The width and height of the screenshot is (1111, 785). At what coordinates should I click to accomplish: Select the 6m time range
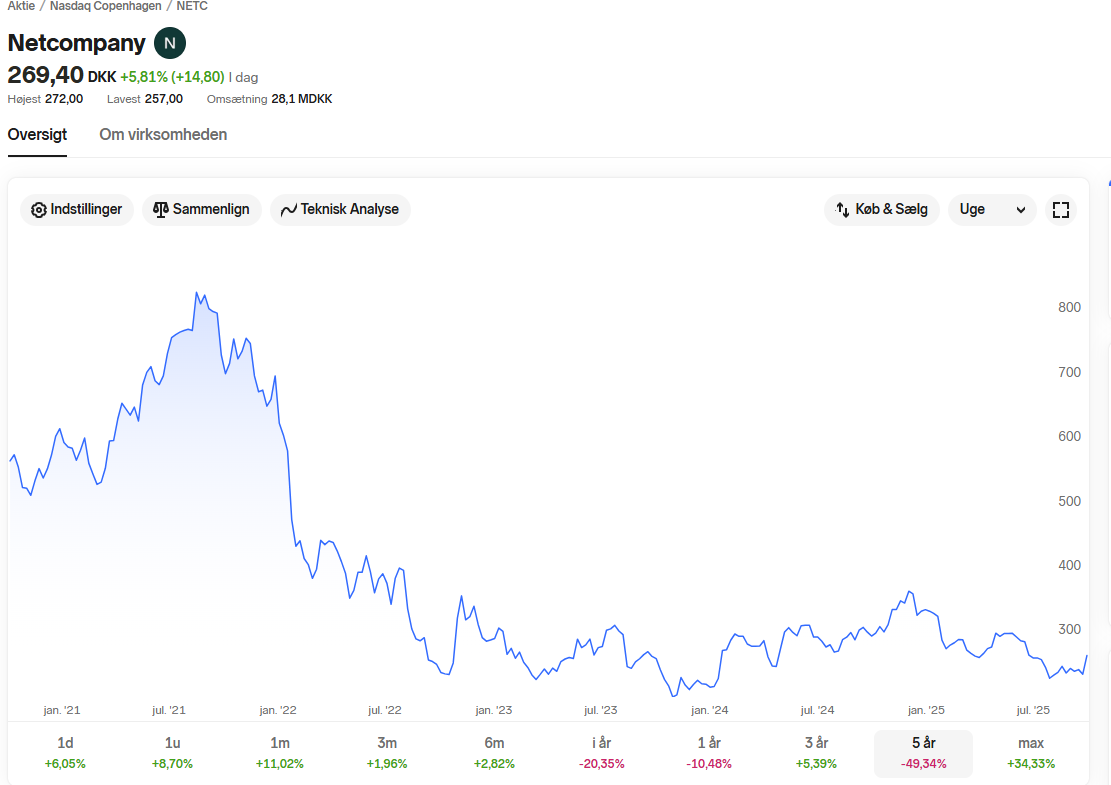click(495, 753)
